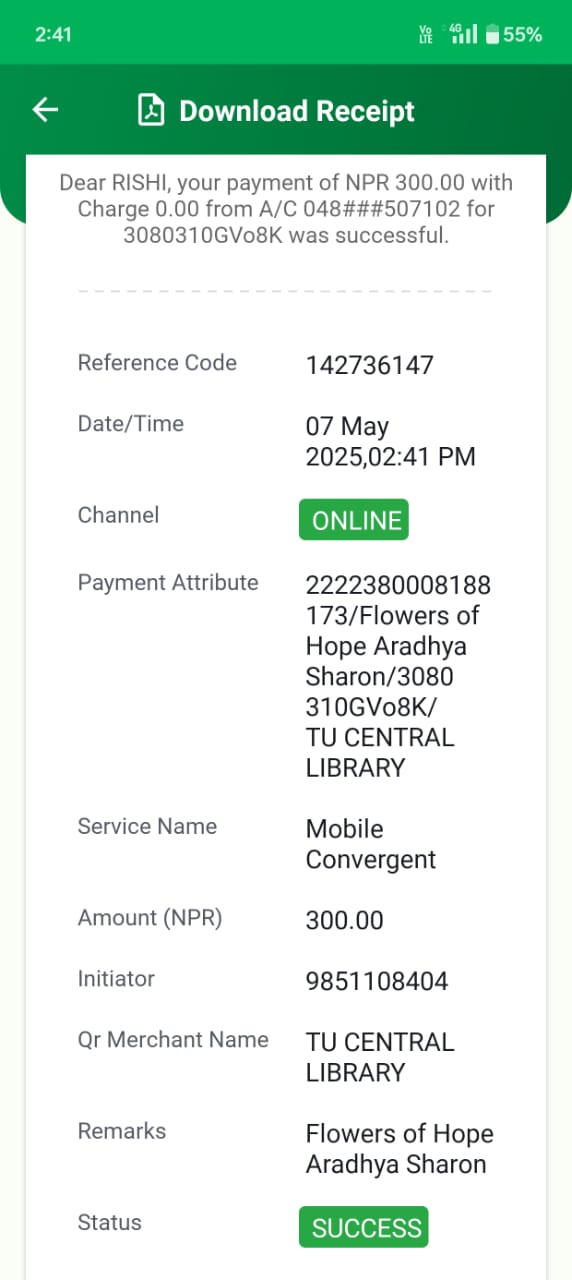Select the reference code 142736147
The image size is (572, 1280).
pyautogui.click(x=370, y=365)
